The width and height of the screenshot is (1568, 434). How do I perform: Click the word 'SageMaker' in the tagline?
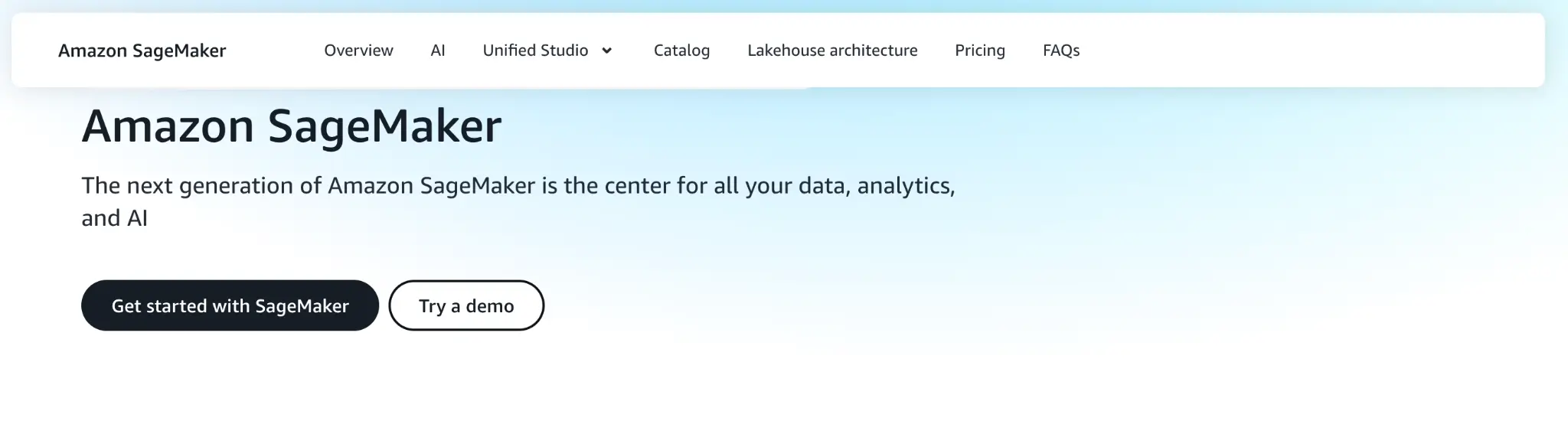tap(477, 186)
